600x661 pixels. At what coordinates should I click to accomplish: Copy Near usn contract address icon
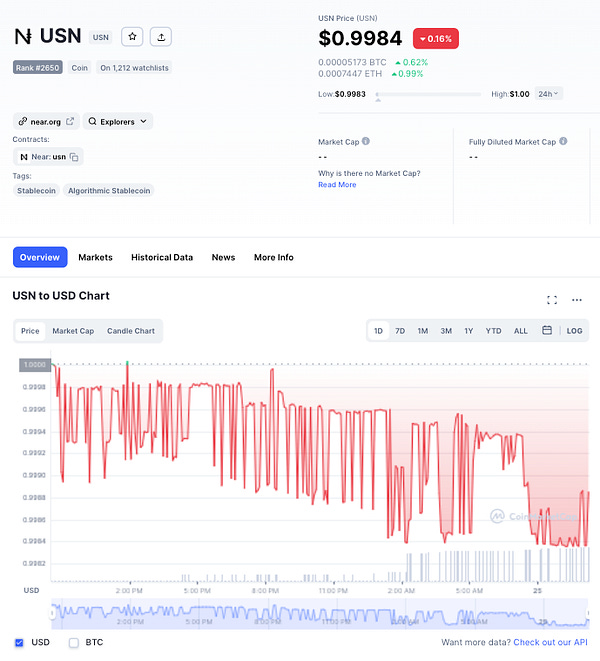pyautogui.click(x=74, y=157)
